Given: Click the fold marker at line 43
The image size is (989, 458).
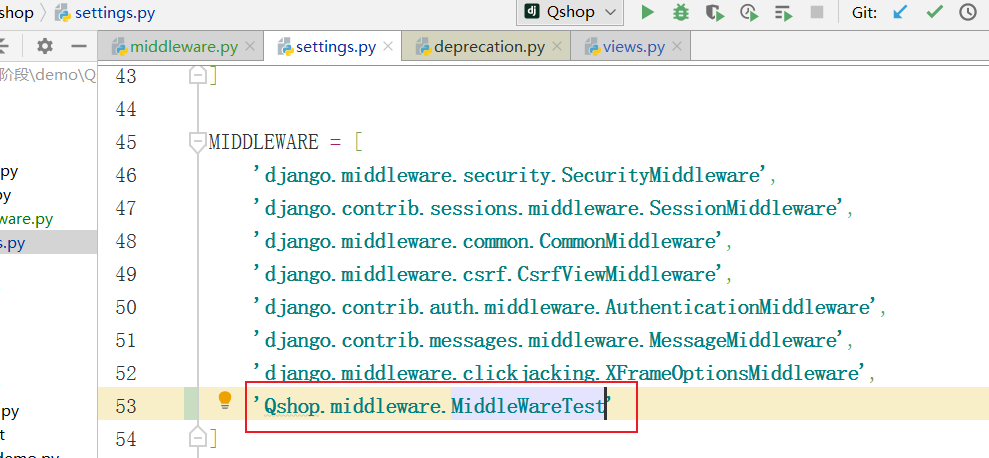Looking at the screenshot, I should click(x=198, y=76).
